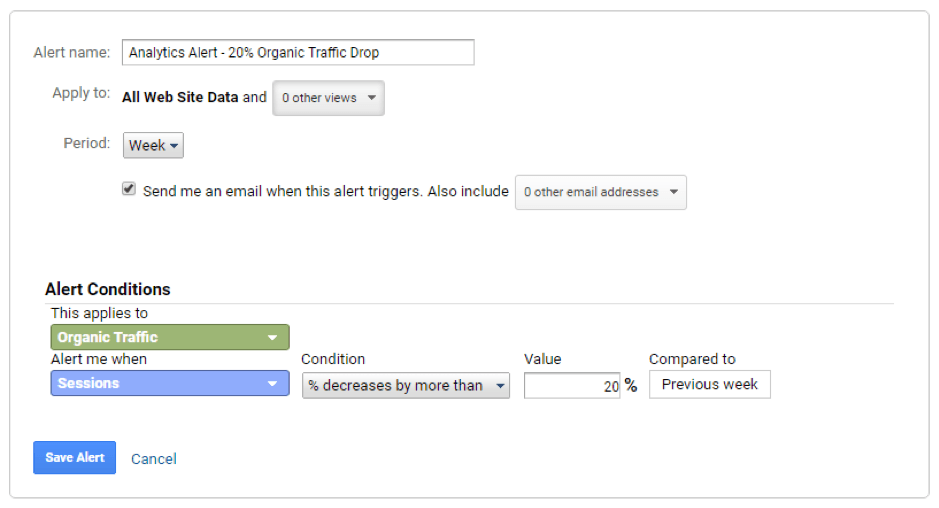Click the 'Condition' column label
This screenshot has width=939, height=508.
coord(333,359)
